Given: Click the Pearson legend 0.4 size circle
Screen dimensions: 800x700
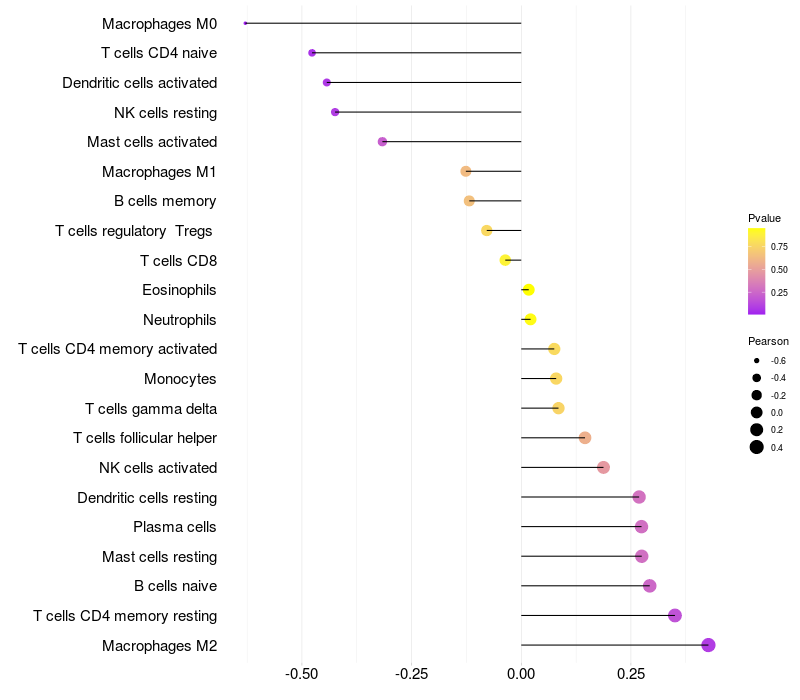Looking at the screenshot, I should click(757, 447).
